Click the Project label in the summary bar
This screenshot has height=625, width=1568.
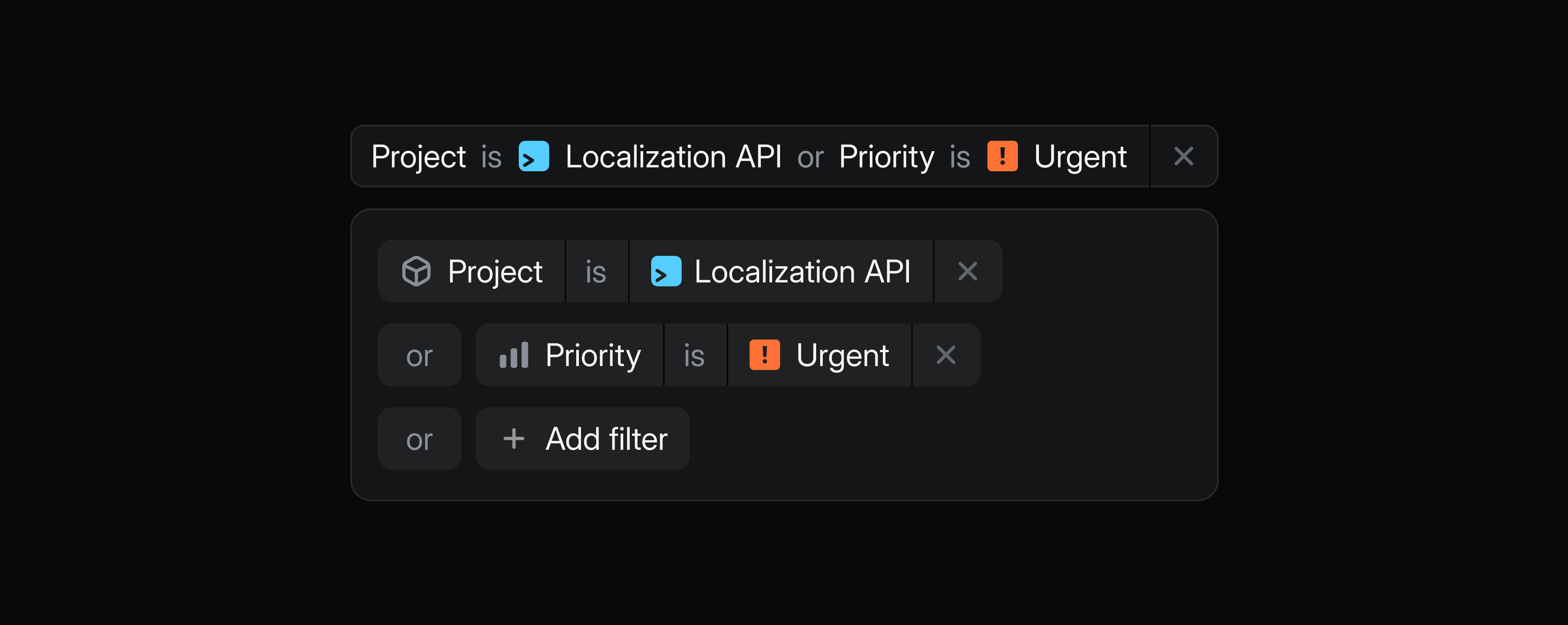418,156
